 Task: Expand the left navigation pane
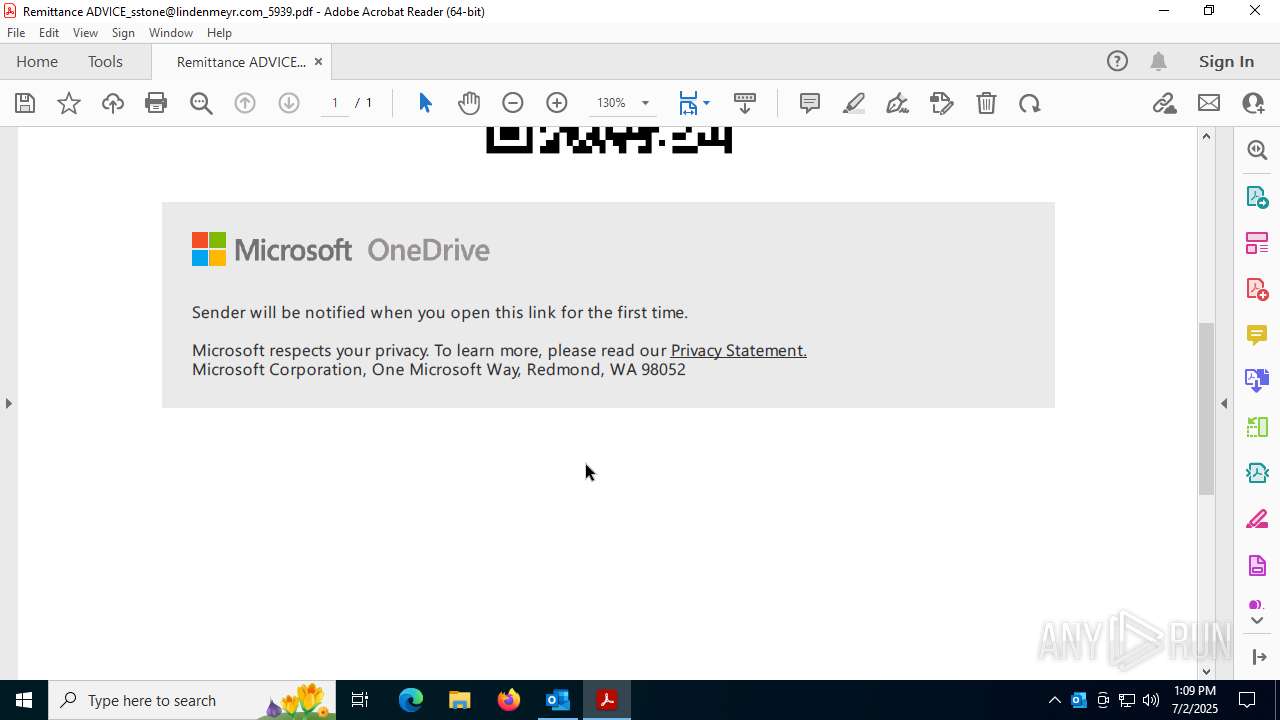coord(8,403)
